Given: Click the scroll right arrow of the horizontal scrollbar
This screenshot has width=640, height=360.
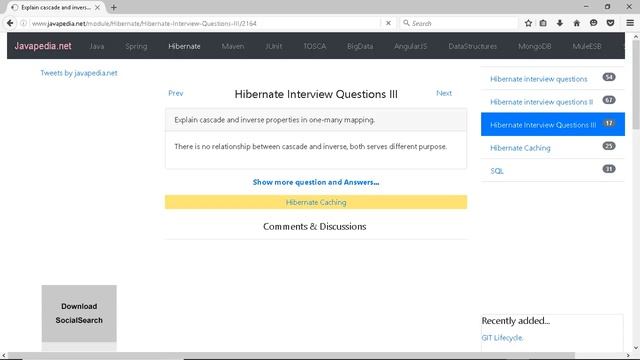Looking at the screenshot, I should click(628, 356).
